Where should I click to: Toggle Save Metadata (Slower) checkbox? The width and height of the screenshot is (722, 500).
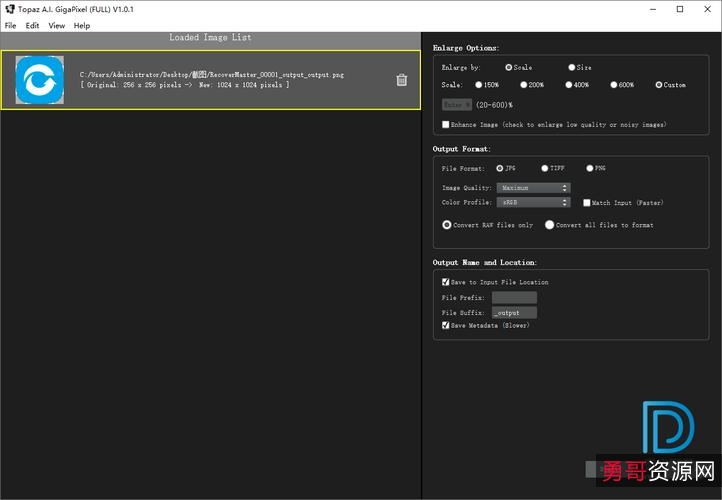[x=446, y=325]
